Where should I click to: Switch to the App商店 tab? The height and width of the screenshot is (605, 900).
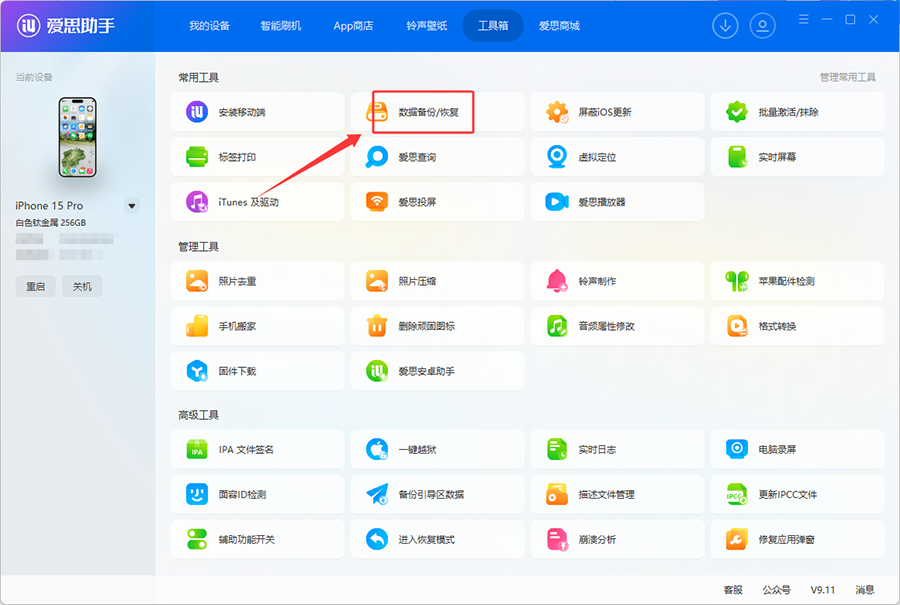pos(353,26)
